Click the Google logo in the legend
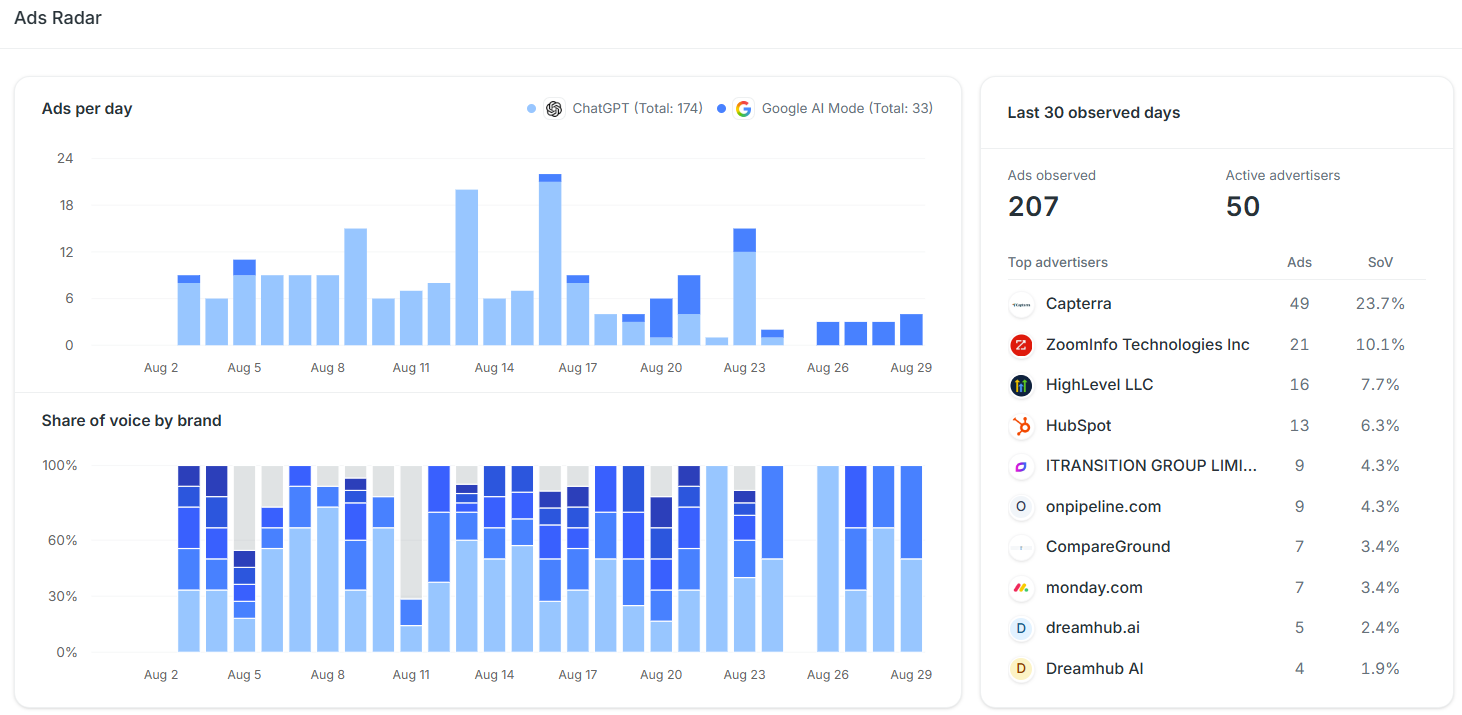The height and width of the screenshot is (715, 1462). 743,109
